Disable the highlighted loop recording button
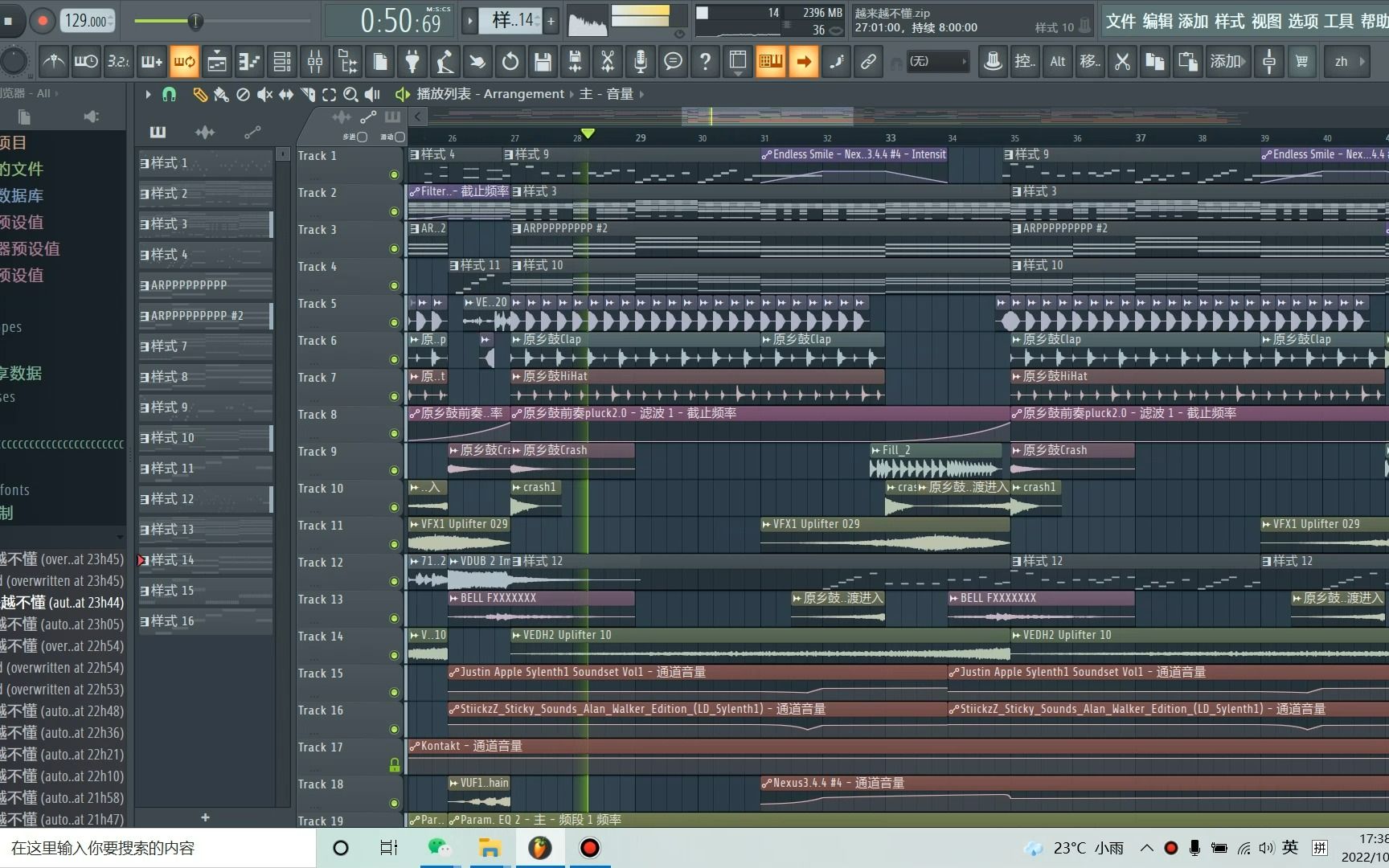The height and width of the screenshot is (868, 1389). click(184, 61)
